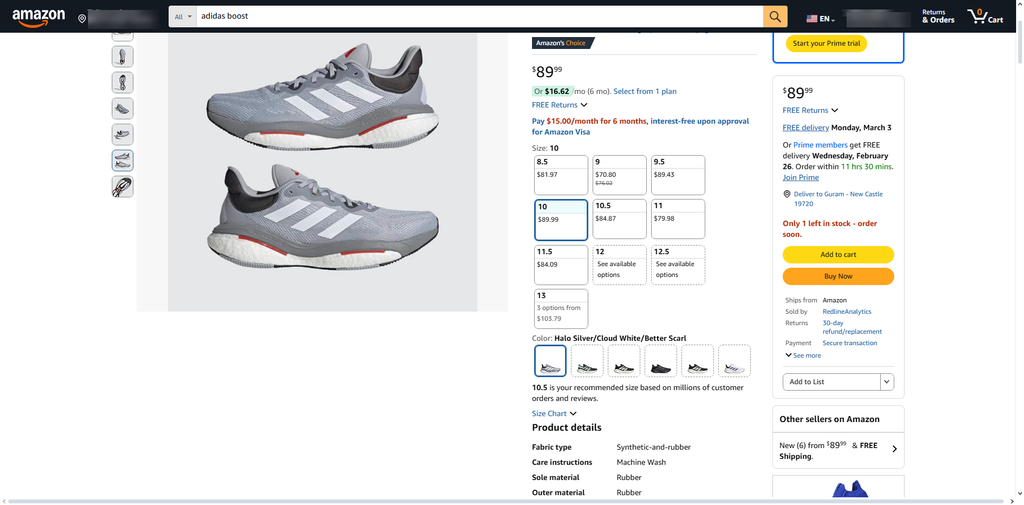The image size is (1024, 505).
Task: Click Synthetic-and-rubber fabric type value
Action: click(654, 448)
